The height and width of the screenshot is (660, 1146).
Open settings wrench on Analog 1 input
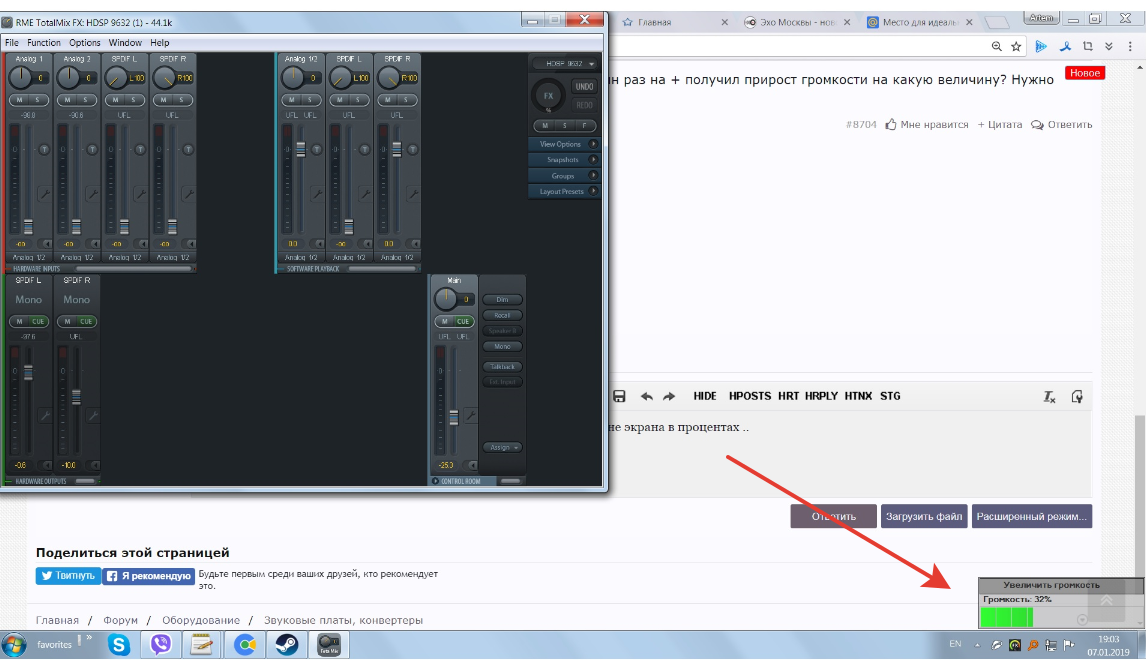45,194
